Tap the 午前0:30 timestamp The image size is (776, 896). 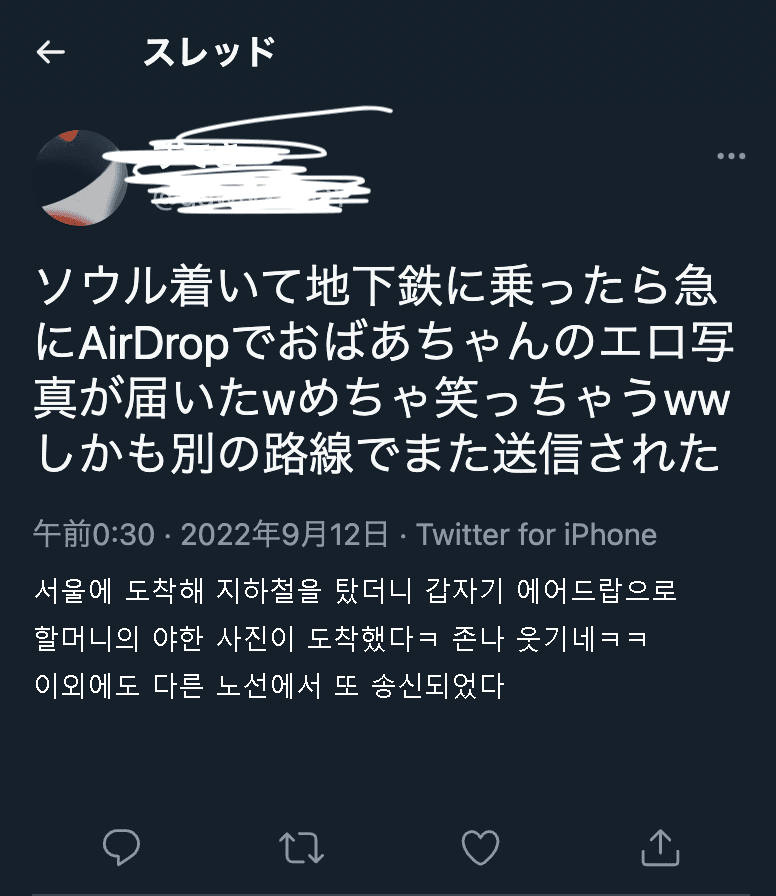tap(94, 535)
